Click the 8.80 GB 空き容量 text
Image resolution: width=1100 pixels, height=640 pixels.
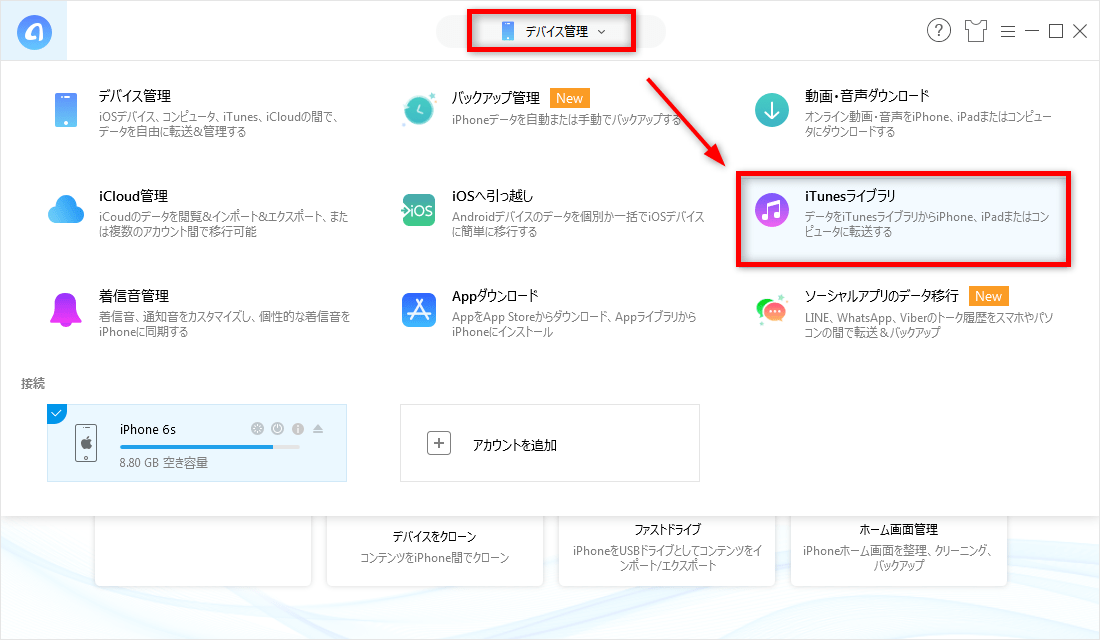point(163,462)
